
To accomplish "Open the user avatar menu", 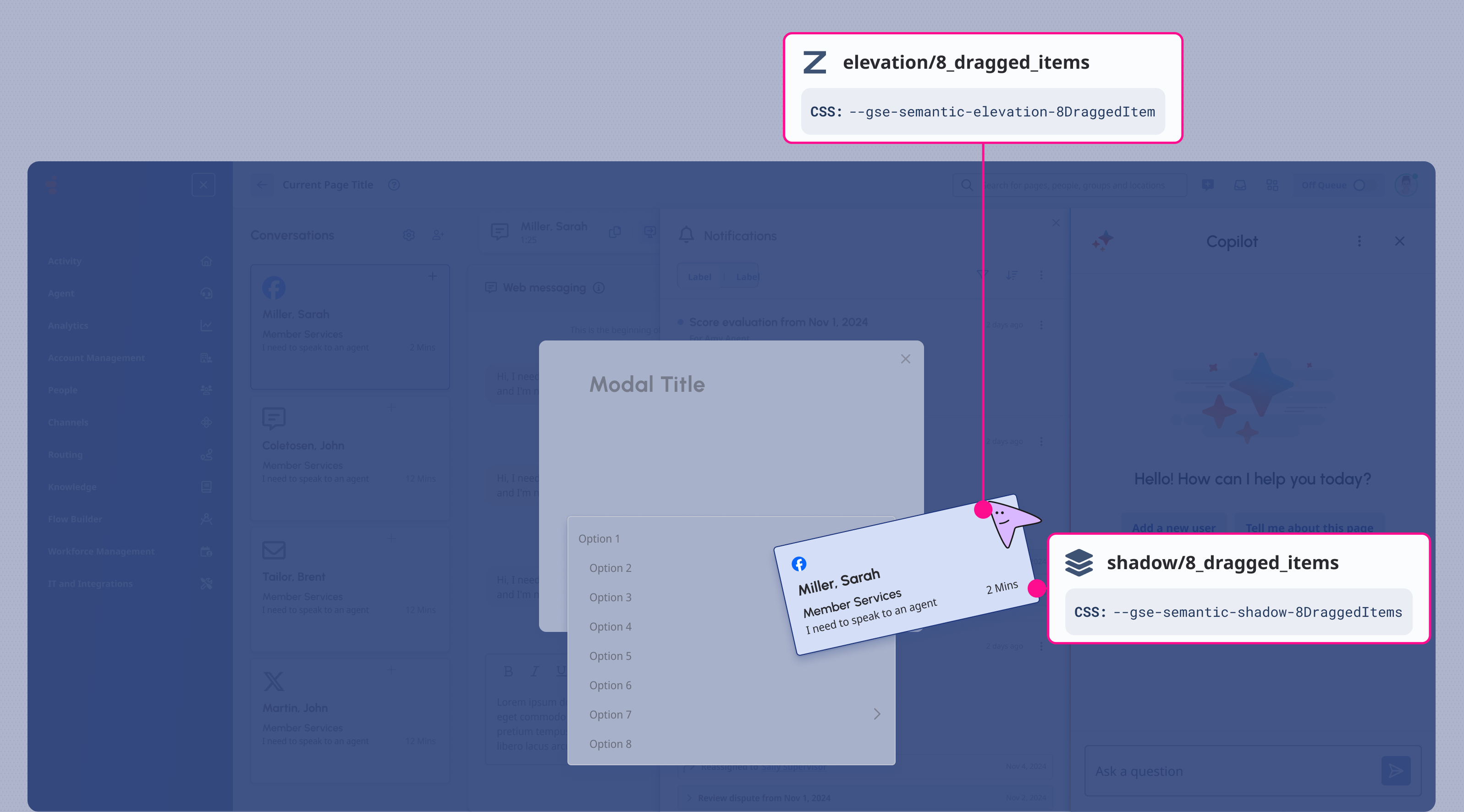I will [1406, 185].
